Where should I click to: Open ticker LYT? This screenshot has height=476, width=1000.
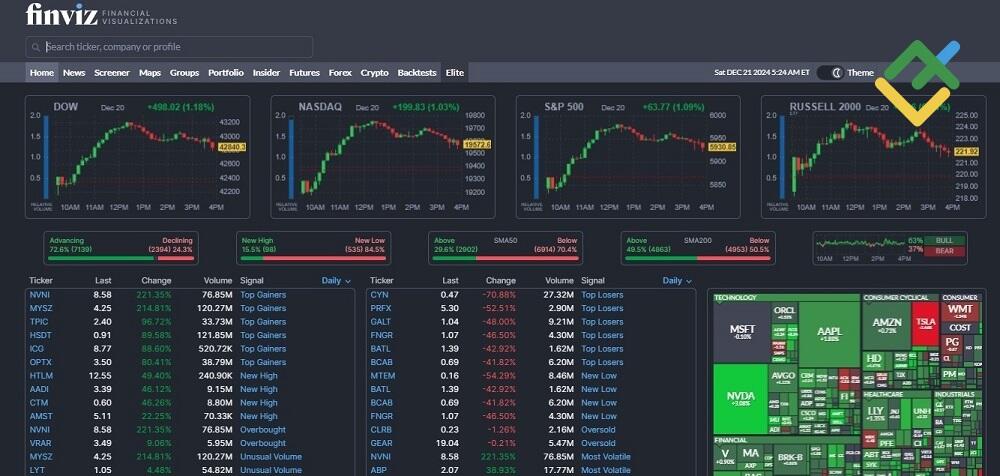point(36,470)
